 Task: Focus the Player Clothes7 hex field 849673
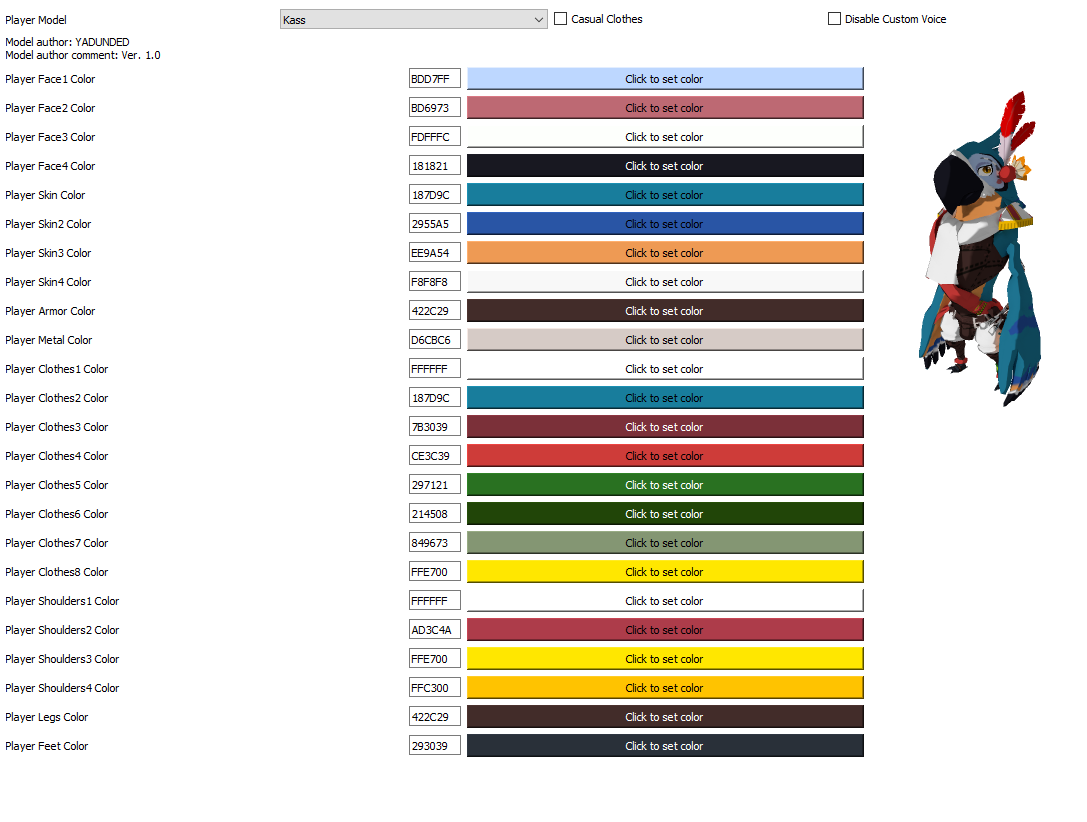pos(435,543)
